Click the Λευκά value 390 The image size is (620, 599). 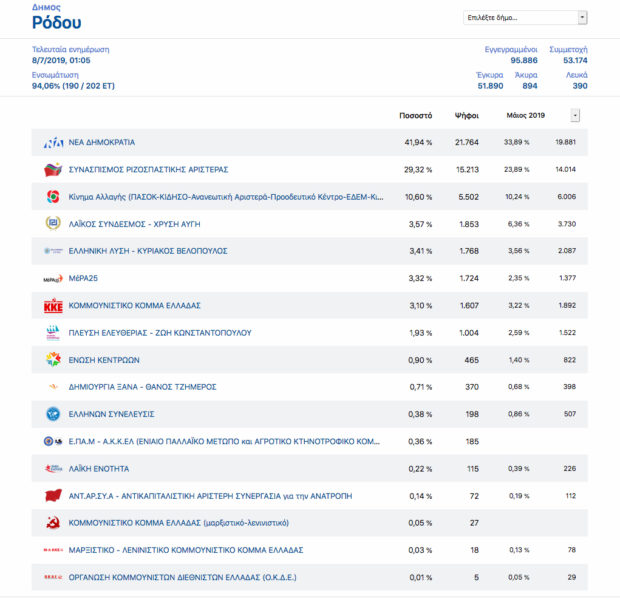click(580, 86)
